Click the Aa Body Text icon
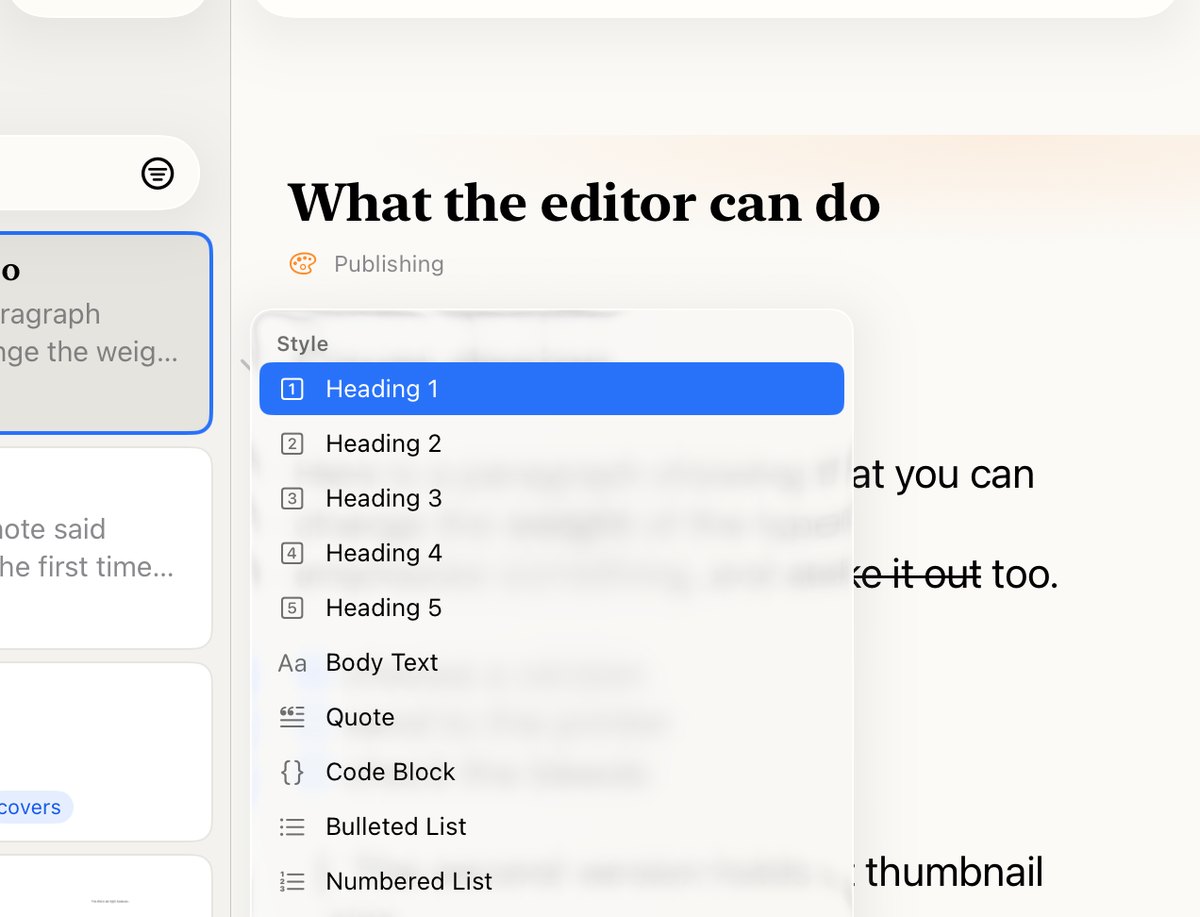The height and width of the screenshot is (917, 1200). (292, 663)
